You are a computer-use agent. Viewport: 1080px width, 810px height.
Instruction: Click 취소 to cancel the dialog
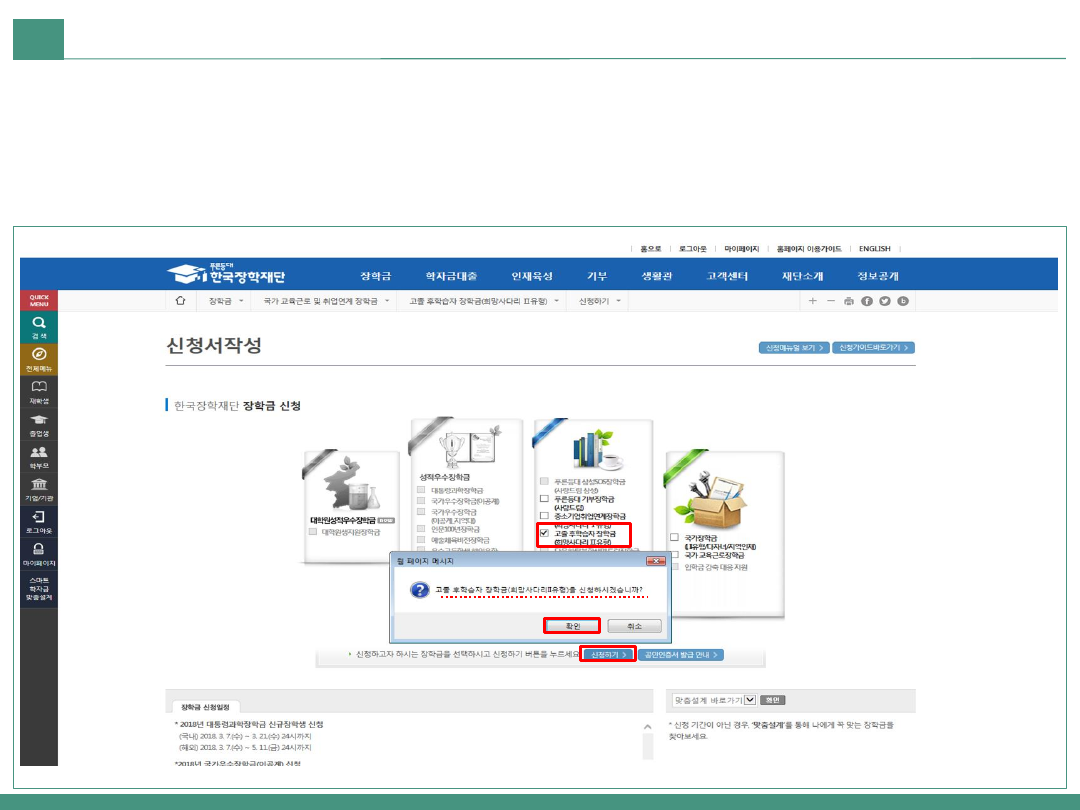(x=634, y=626)
